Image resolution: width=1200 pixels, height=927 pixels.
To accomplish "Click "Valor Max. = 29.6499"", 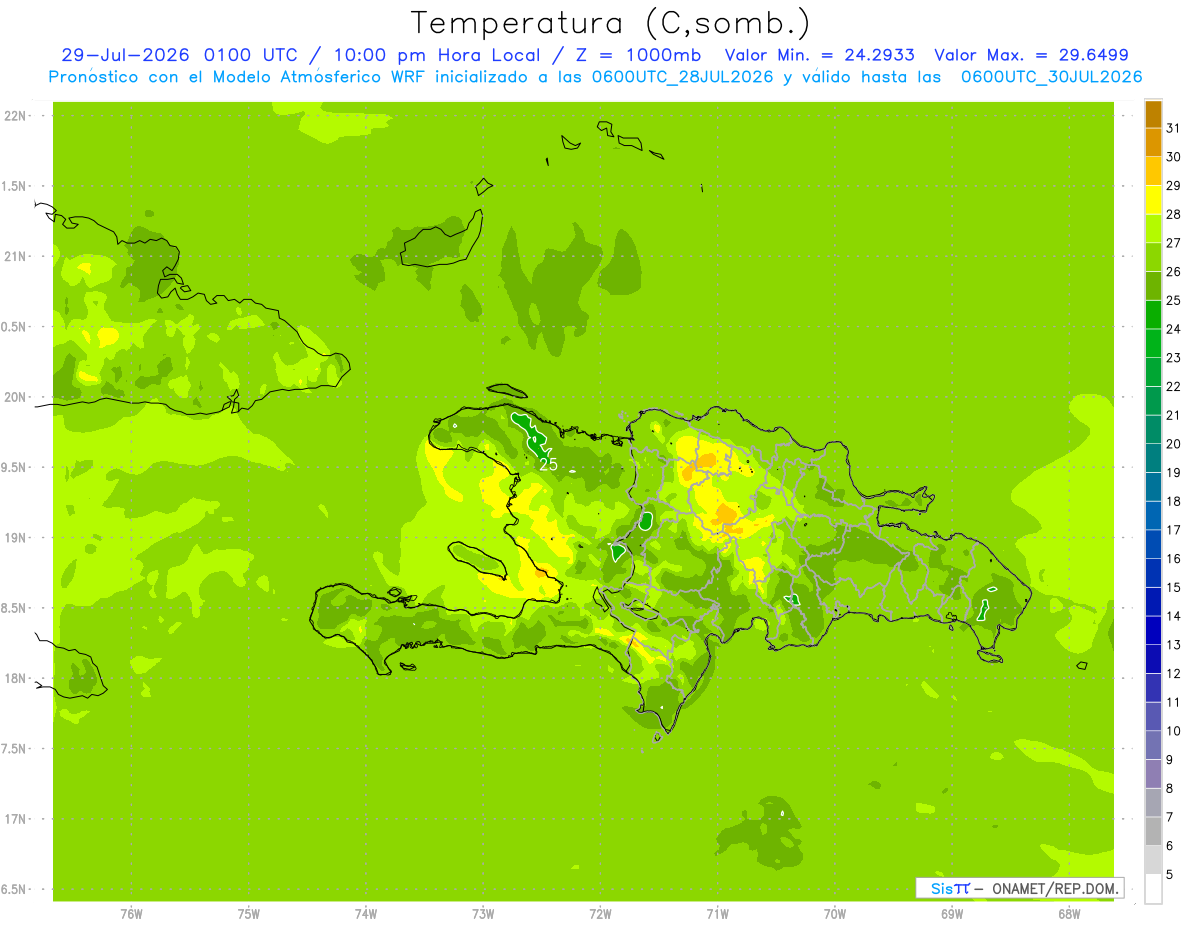I will point(1031,55).
